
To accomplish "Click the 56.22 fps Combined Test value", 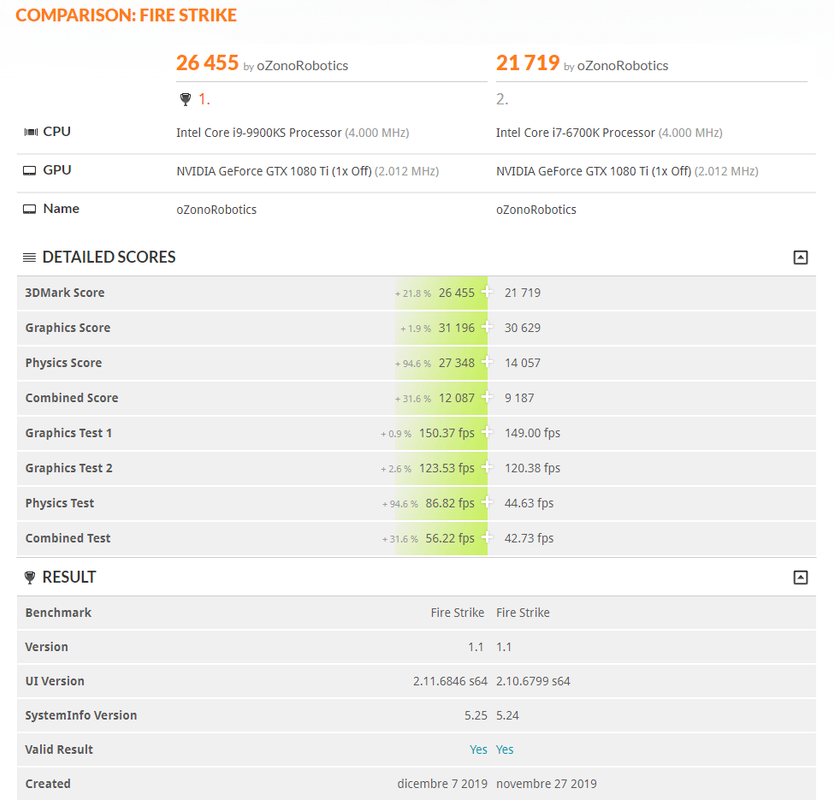I will (450, 538).
